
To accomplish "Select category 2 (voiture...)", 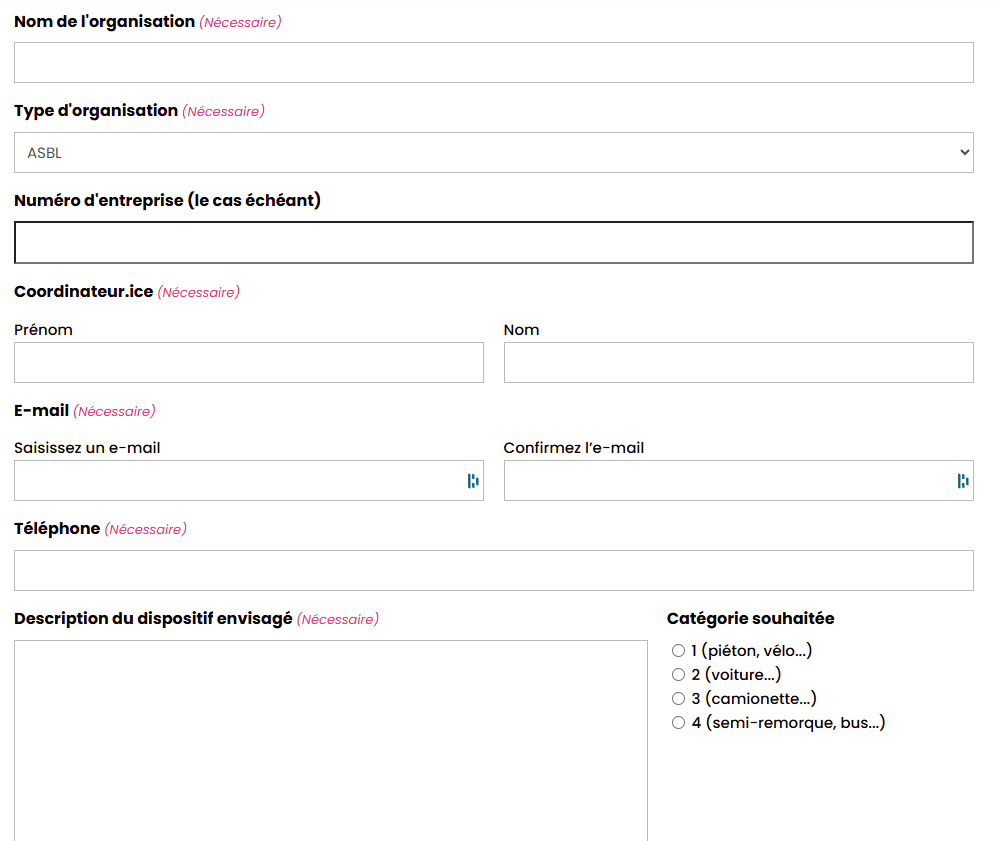I will 678,674.
